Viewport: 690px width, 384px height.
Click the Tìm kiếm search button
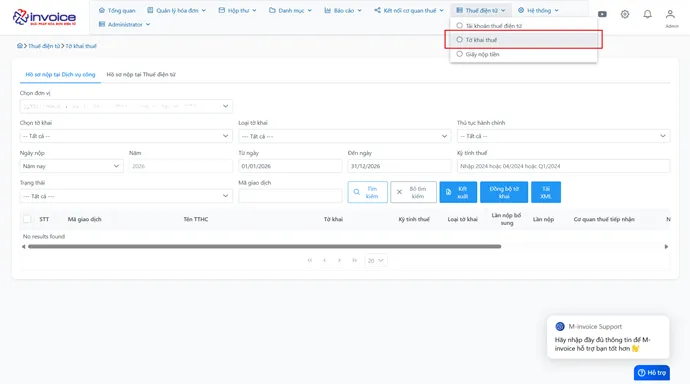pyautogui.click(x=367, y=192)
